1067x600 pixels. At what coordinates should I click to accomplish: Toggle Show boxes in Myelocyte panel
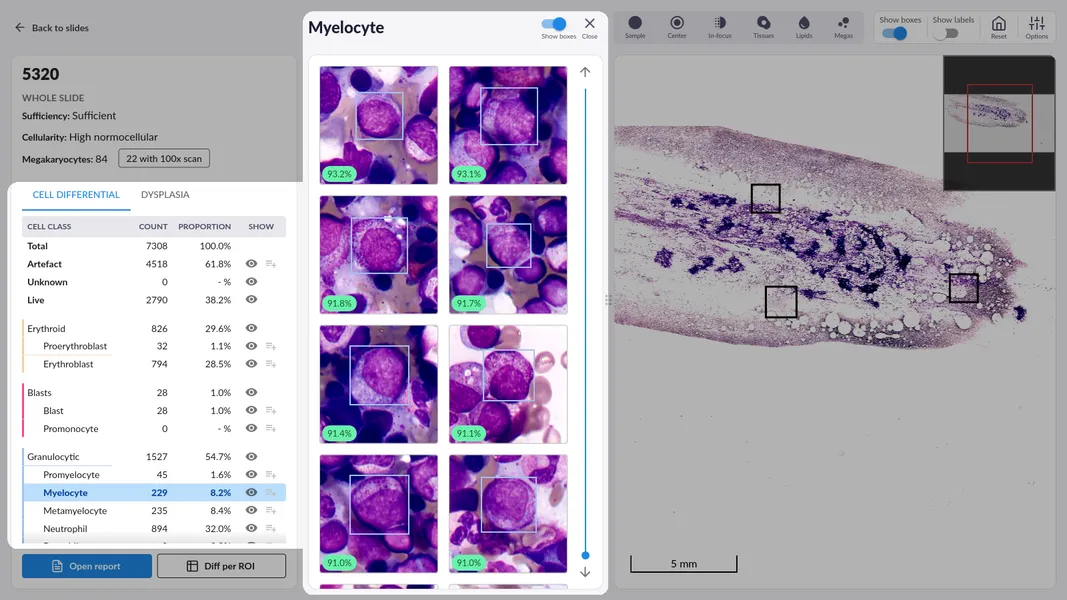coord(554,24)
